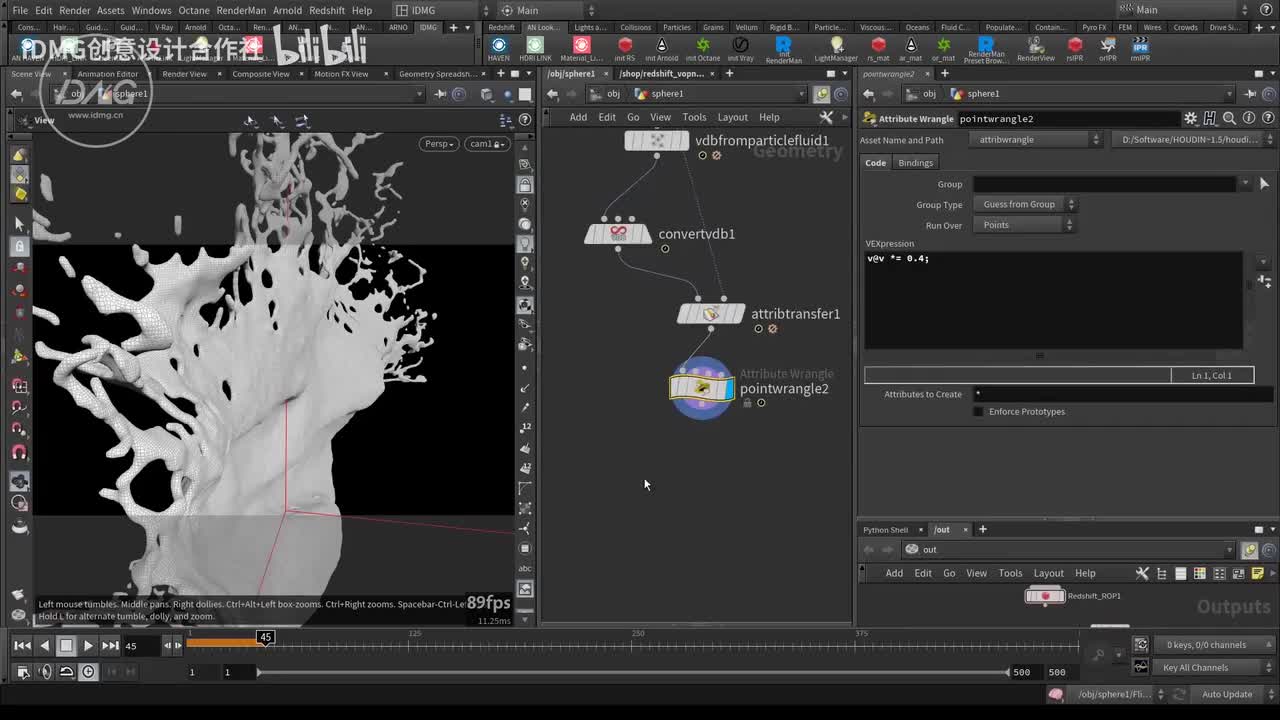This screenshot has width=1280, height=720.
Task: Add a new tab in /out pane
Action: tap(982, 529)
